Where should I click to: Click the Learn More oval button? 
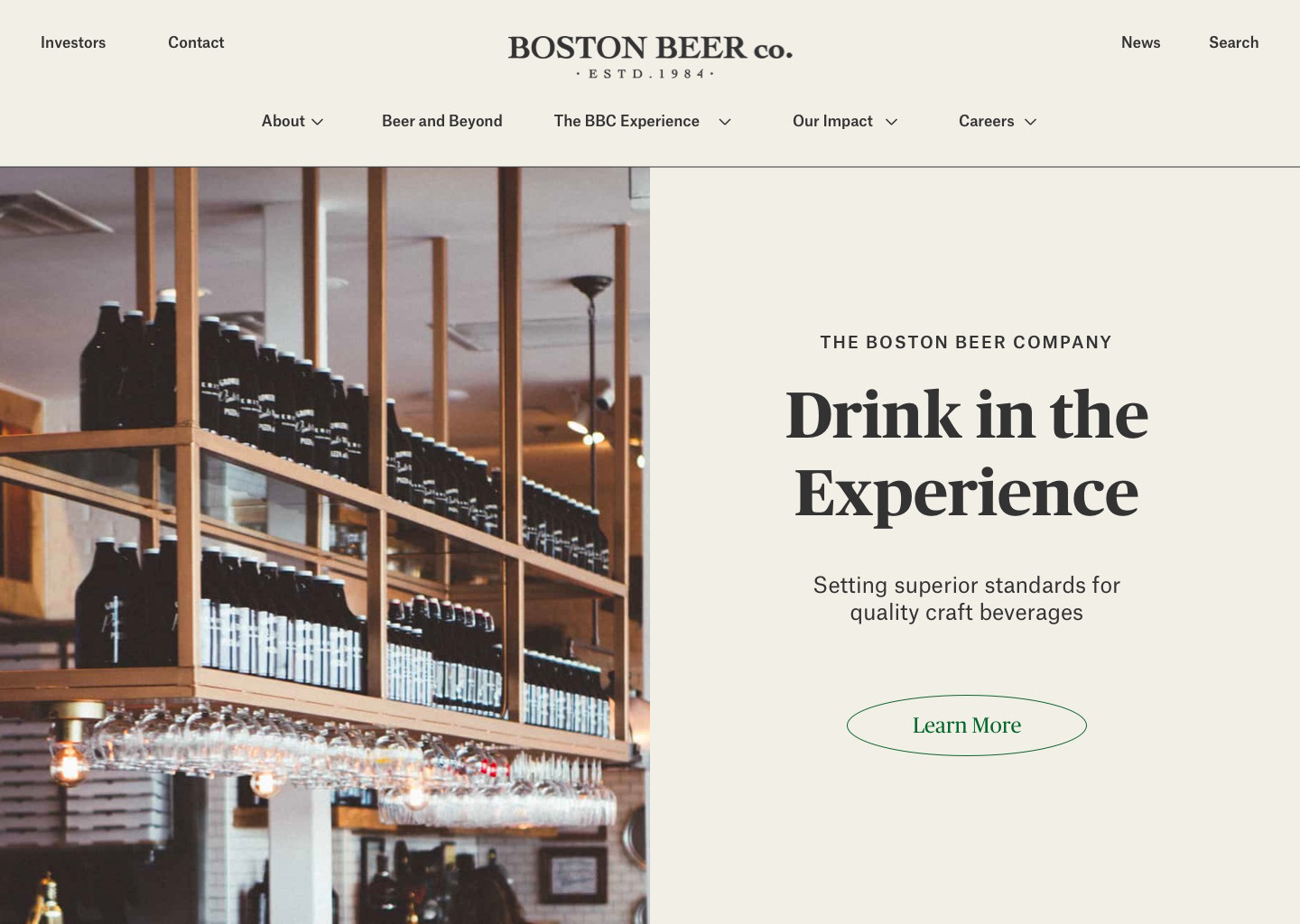pyautogui.click(x=967, y=725)
